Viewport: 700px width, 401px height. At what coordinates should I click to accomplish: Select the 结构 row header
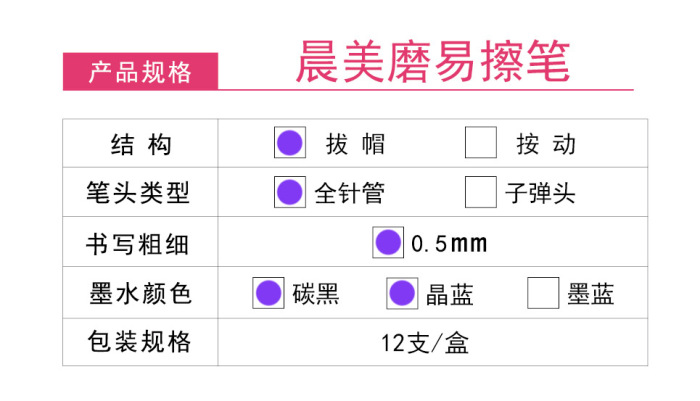click(x=140, y=144)
